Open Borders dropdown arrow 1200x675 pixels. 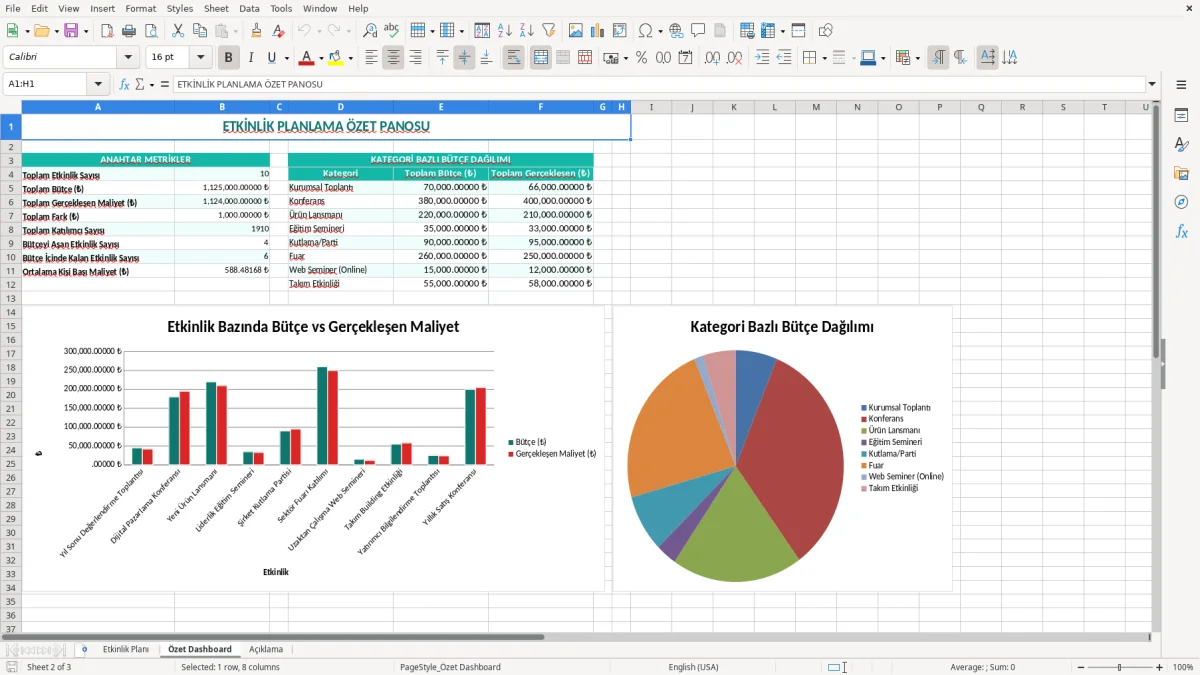[x=824, y=58]
